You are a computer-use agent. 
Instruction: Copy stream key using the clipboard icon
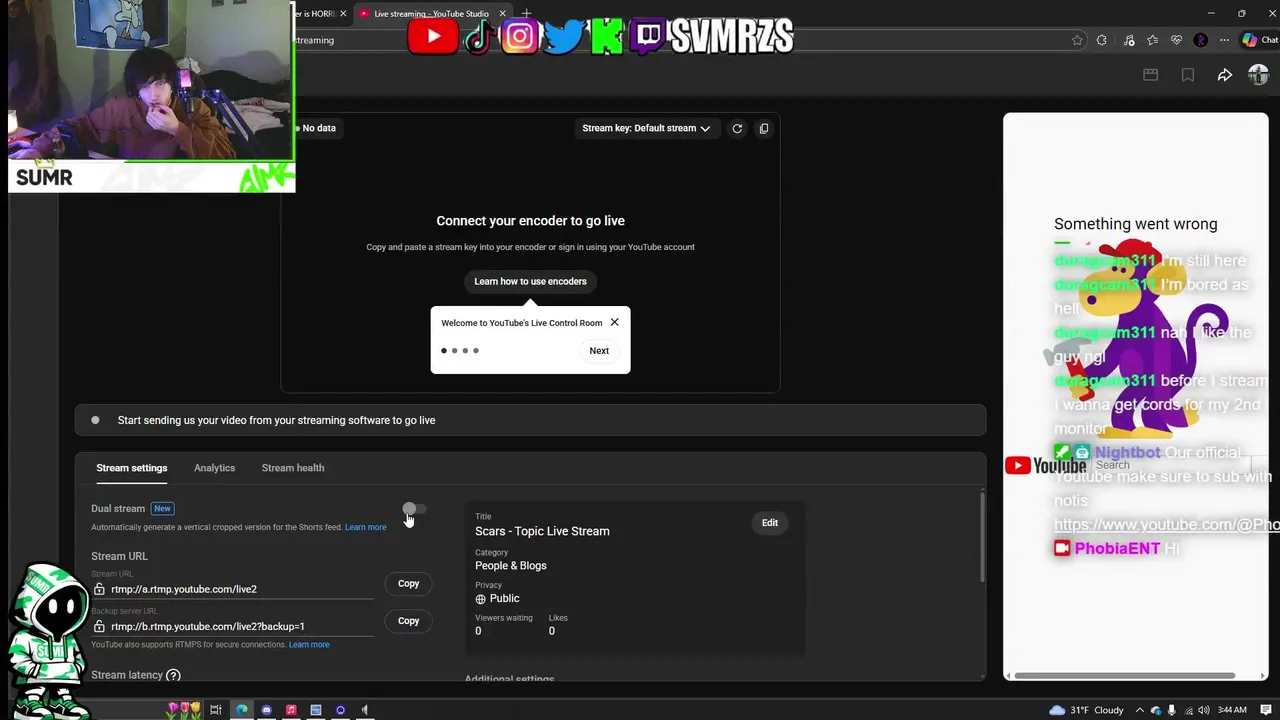[764, 128]
